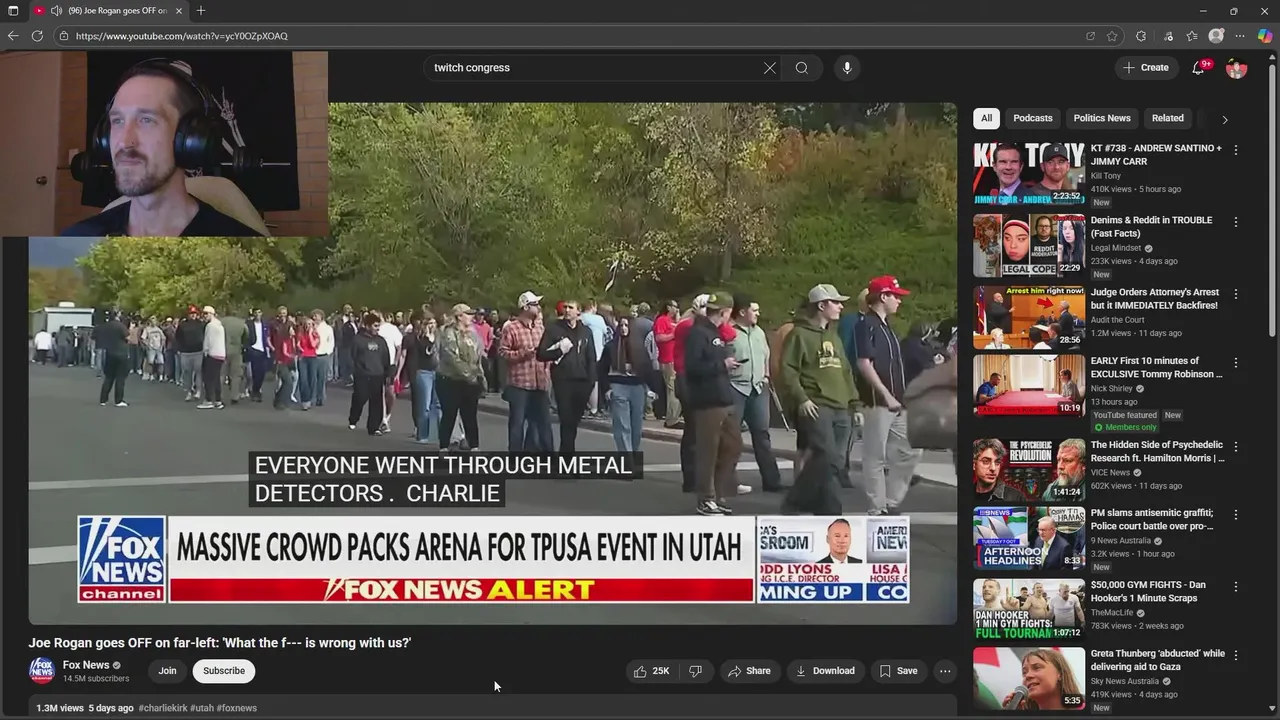
Task: Open YouTube notifications bell
Action: tap(1199, 68)
